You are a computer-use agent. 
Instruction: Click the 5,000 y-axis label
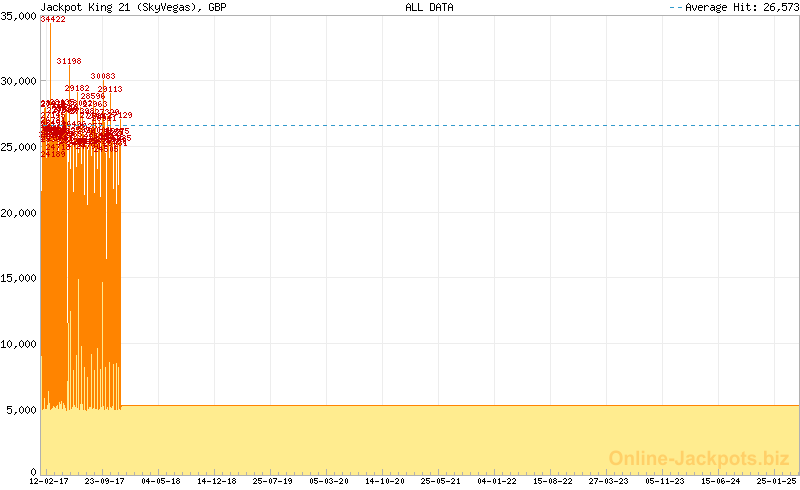[22, 410]
